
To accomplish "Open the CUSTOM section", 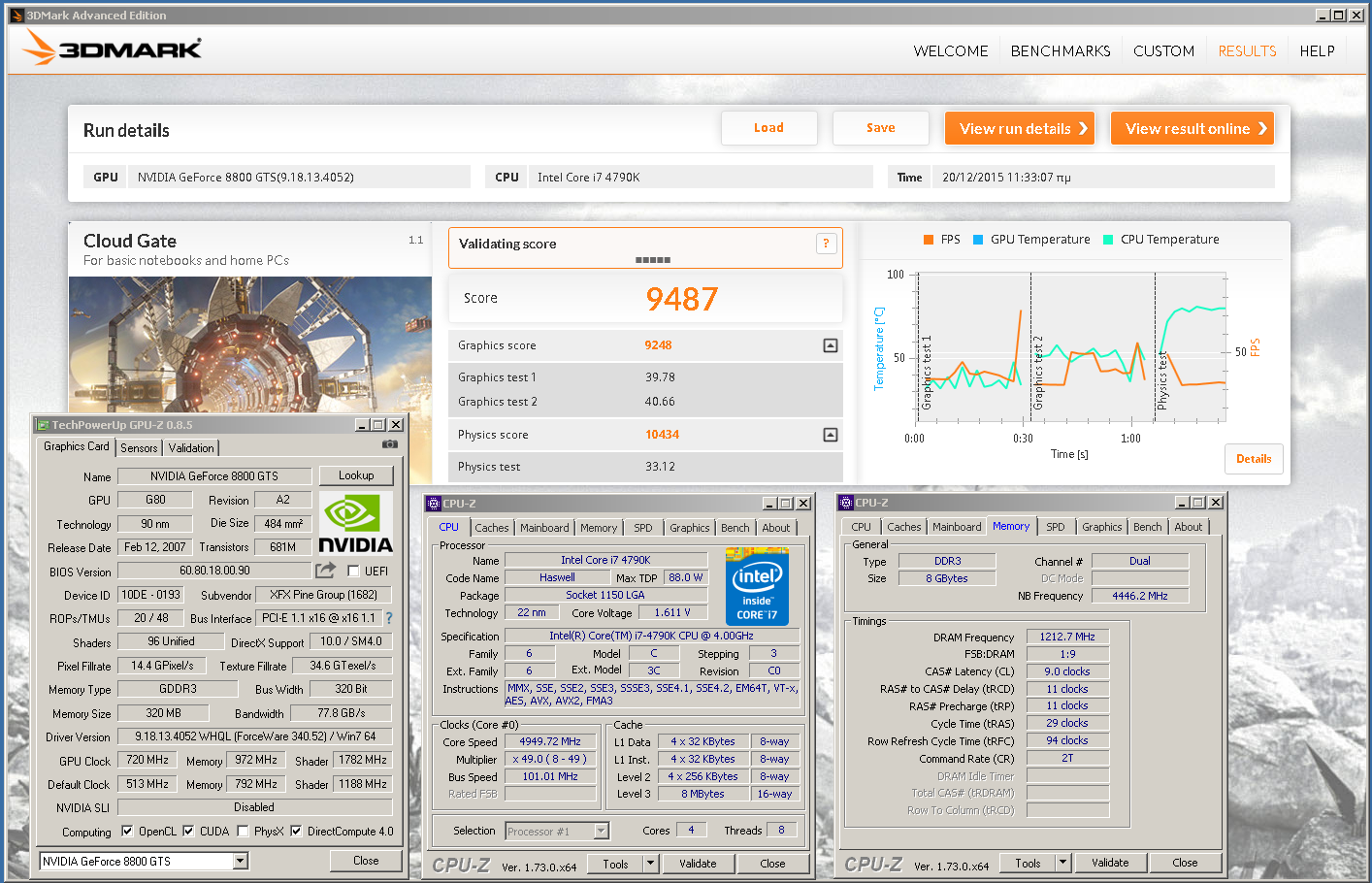I will 1163,51.
